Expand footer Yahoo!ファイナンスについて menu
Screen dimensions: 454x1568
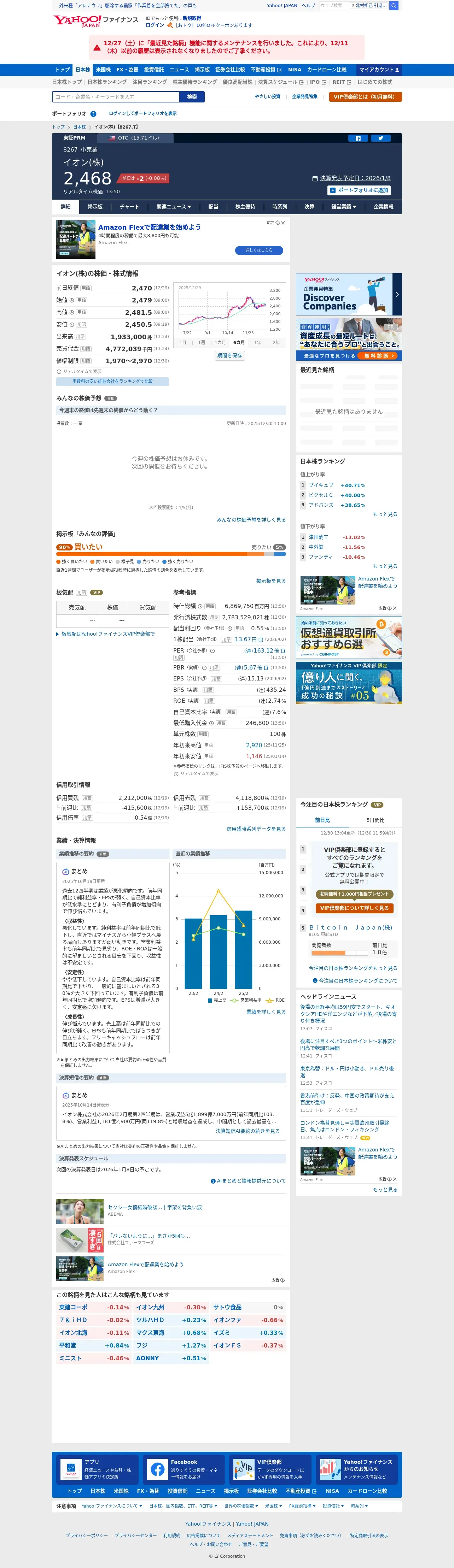pyautogui.click(x=111, y=1506)
